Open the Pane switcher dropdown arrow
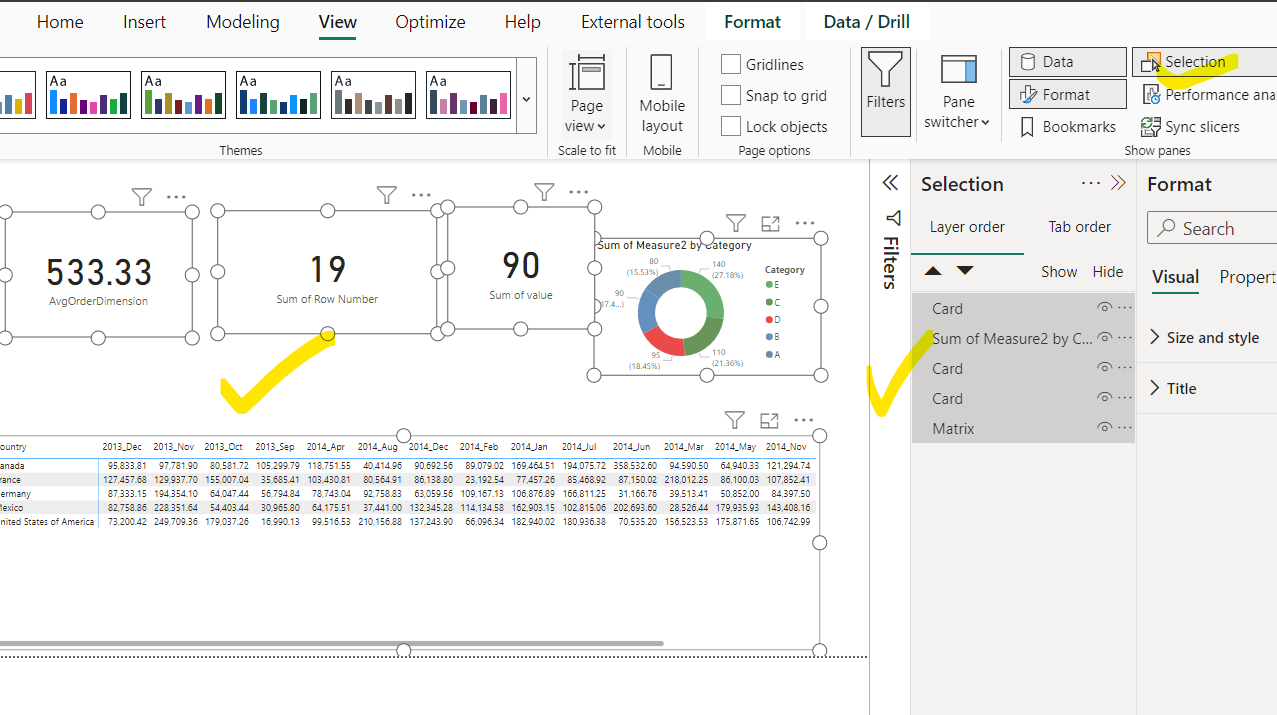 click(x=985, y=123)
